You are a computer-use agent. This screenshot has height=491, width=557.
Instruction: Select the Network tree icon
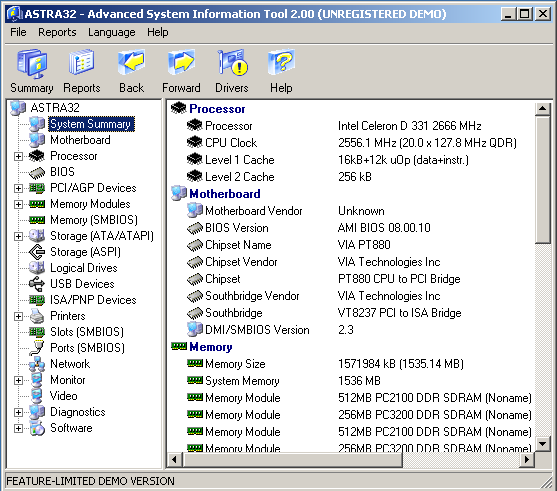[x=37, y=364]
